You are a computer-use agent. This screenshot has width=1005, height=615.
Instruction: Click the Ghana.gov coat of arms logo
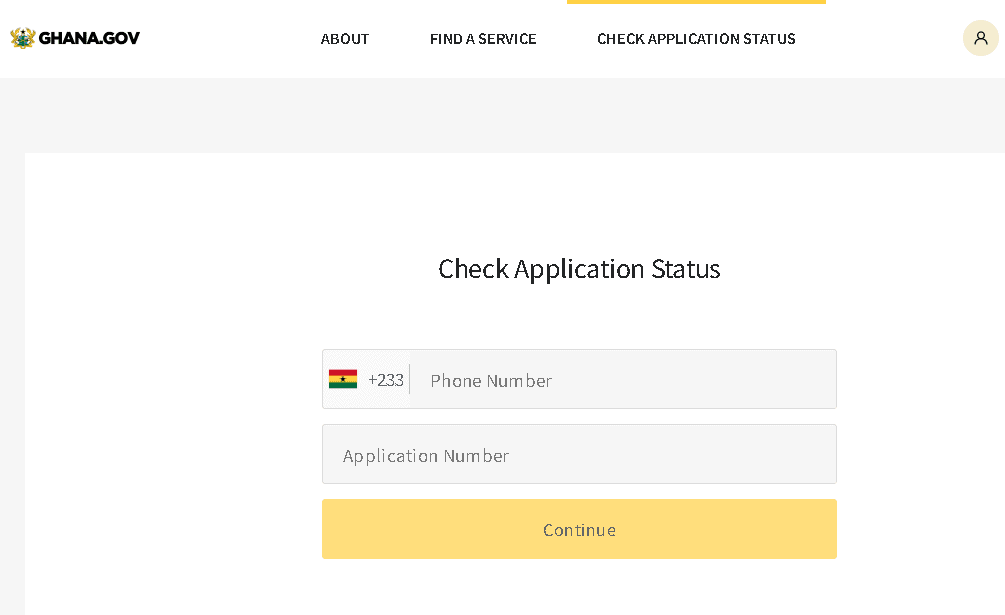tap(22, 38)
